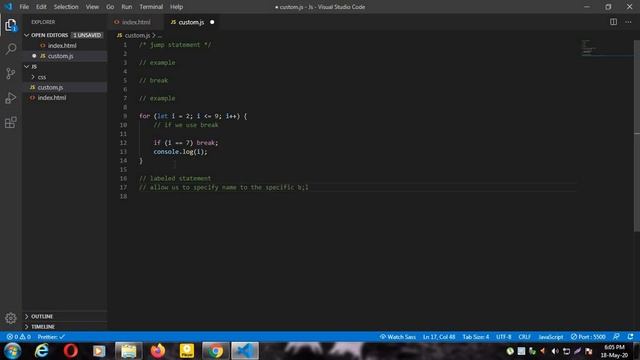The height and width of the screenshot is (360, 640).
Task: Open the Edit menu
Action: pyautogui.click(x=41, y=7)
